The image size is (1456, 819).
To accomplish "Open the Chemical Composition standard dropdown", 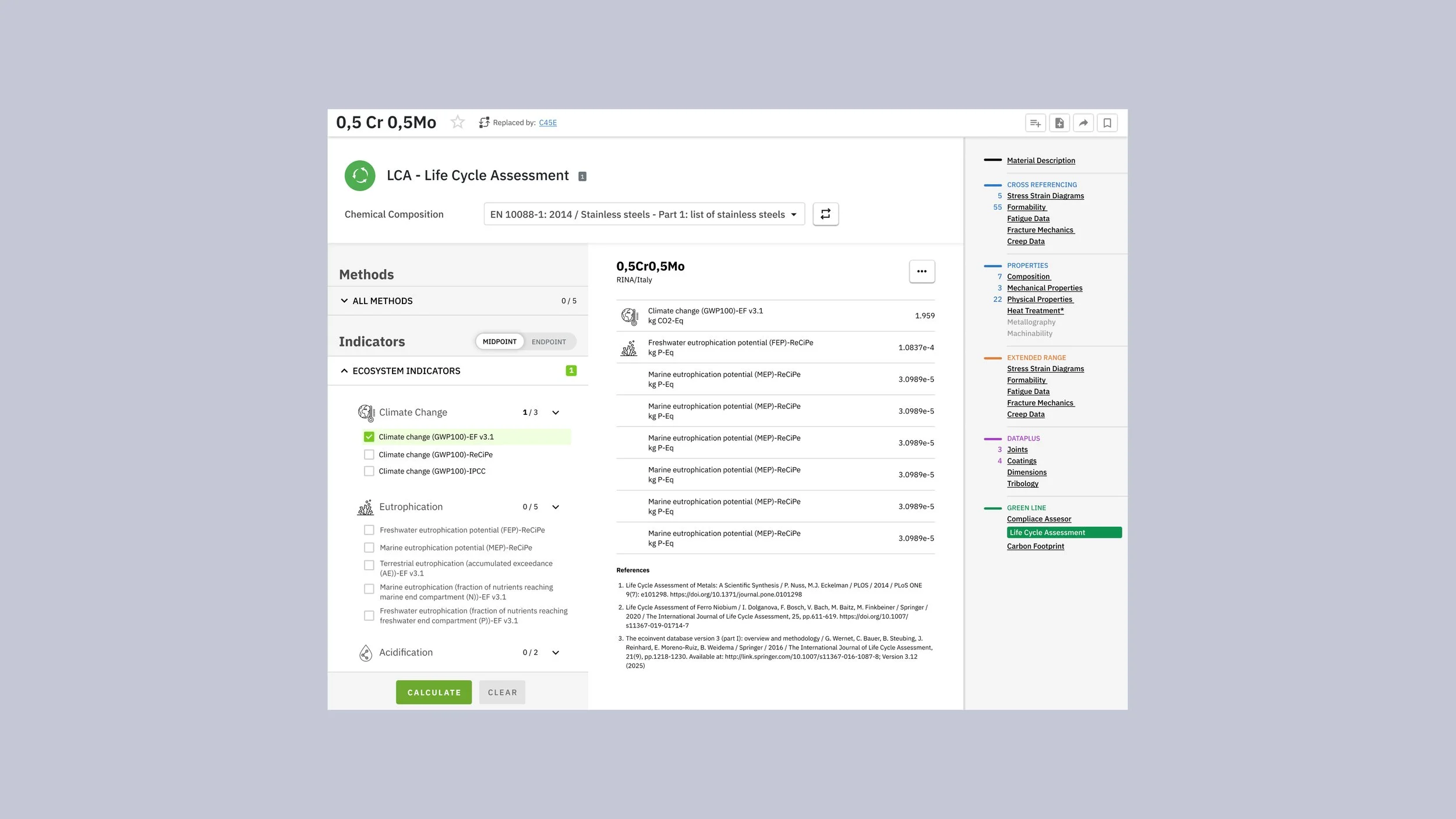I will coord(644,214).
